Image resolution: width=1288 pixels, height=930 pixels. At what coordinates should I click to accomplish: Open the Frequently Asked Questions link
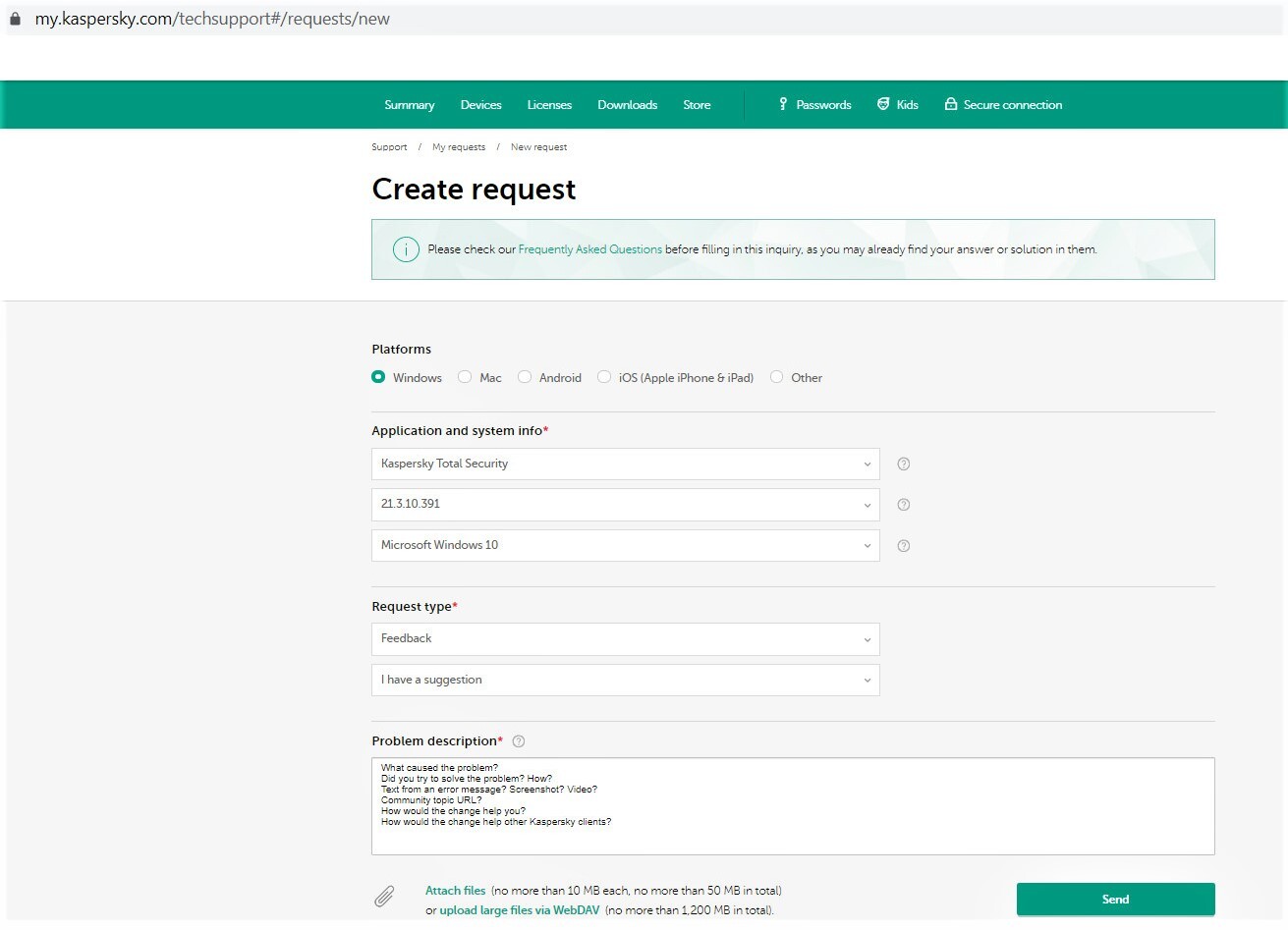click(590, 249)
